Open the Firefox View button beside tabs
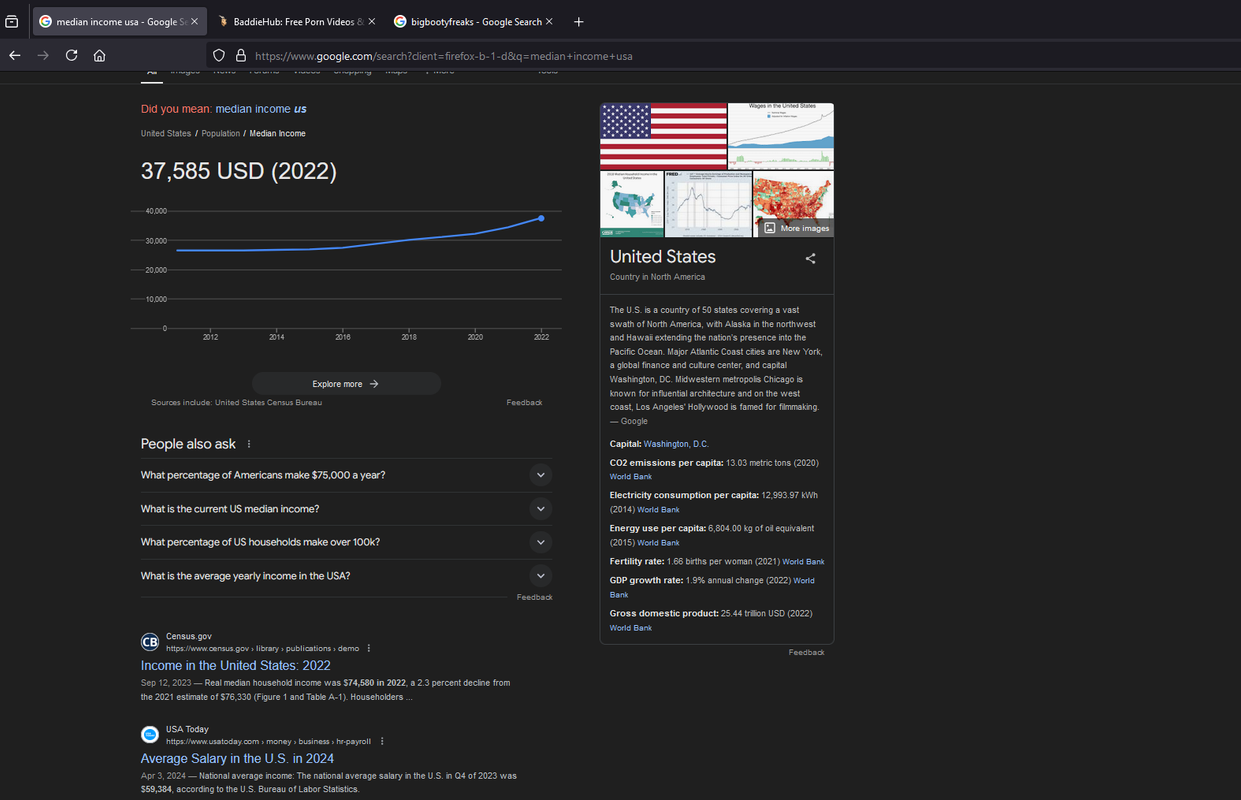The height and width of the screenshot is (800, 1241). (12, 21)
